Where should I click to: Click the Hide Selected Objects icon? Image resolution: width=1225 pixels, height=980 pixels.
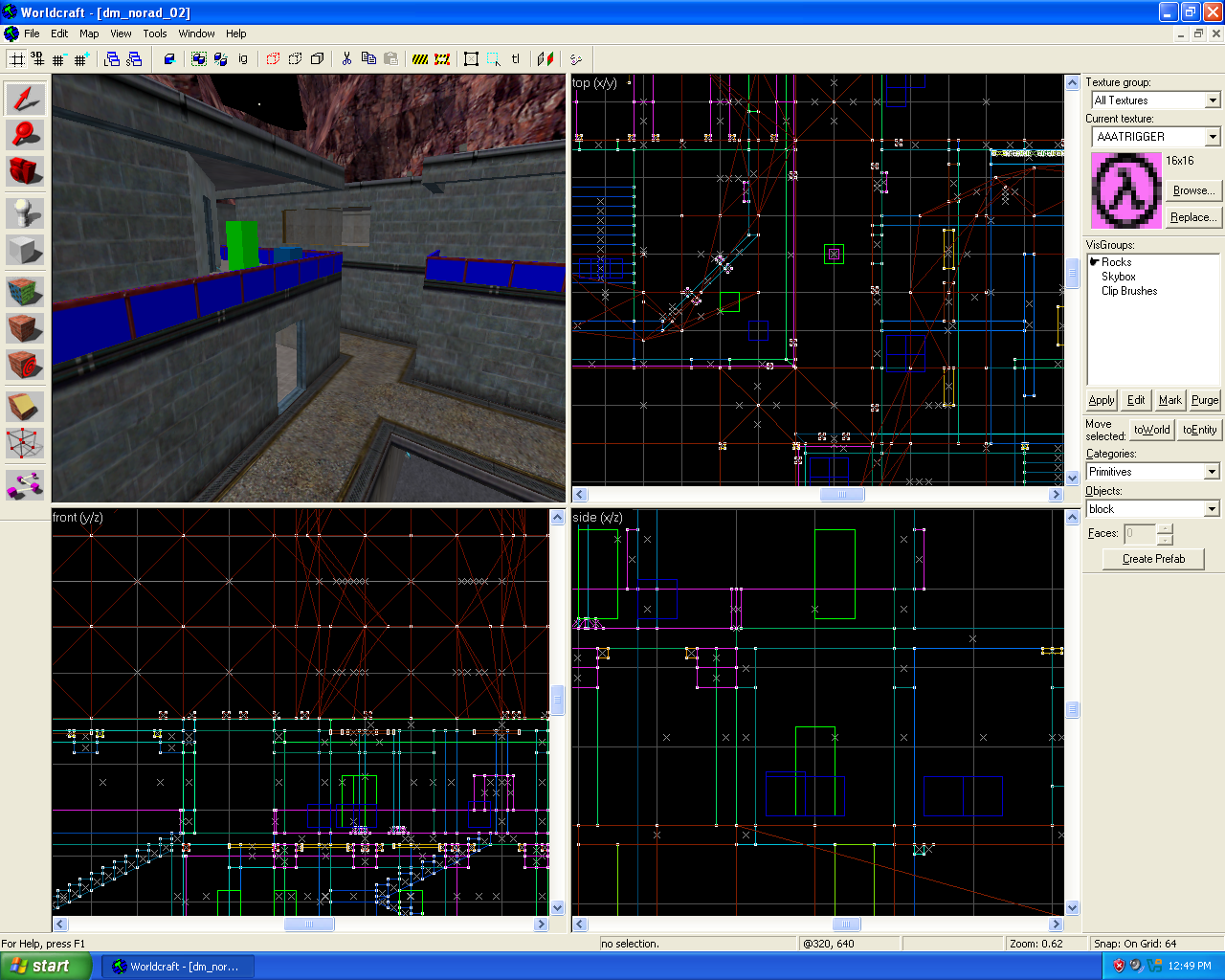[x=273, y=59]
